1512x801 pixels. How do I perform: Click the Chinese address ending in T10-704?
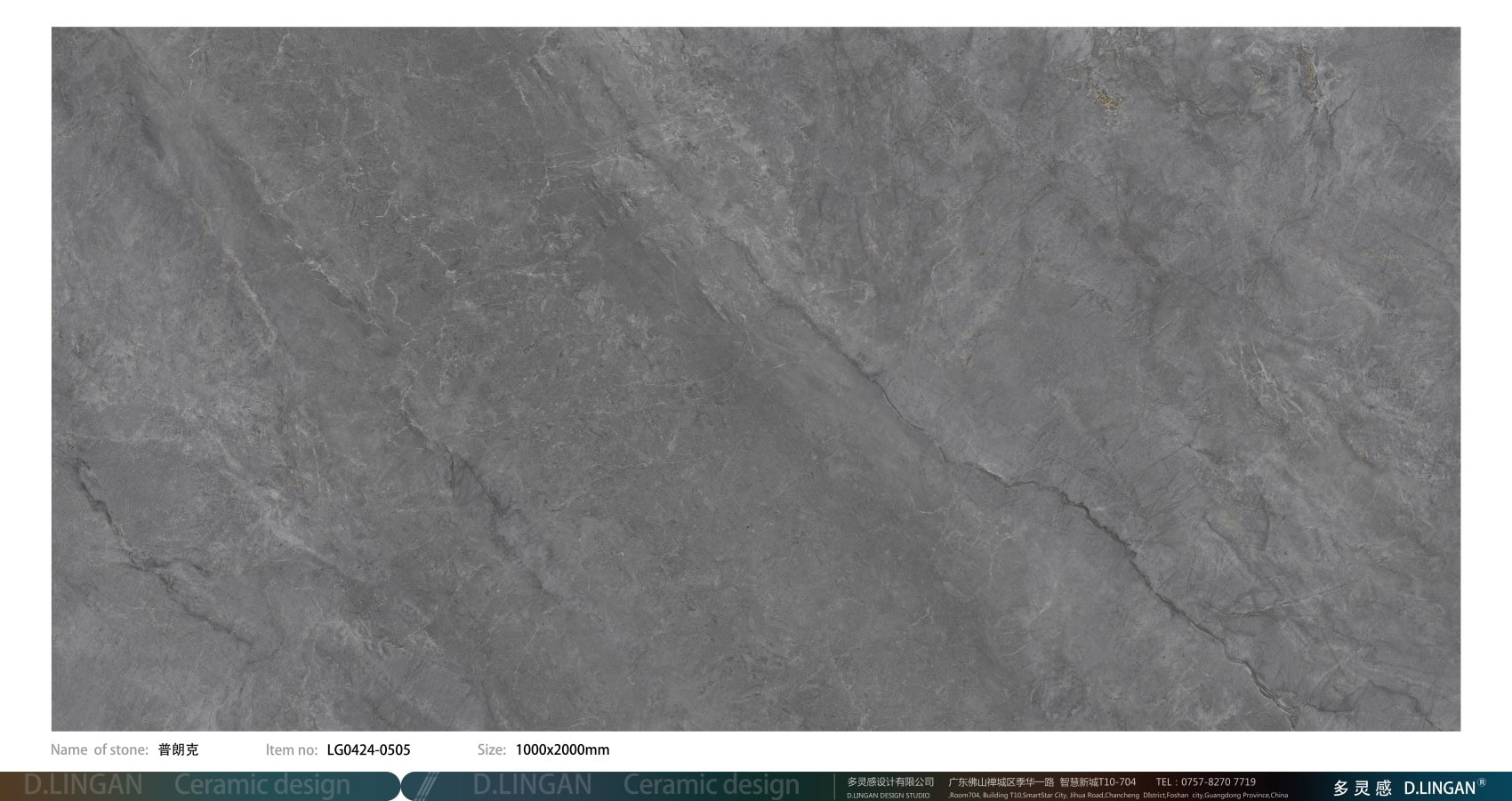pyautogui.click(x=1042, y=781)
